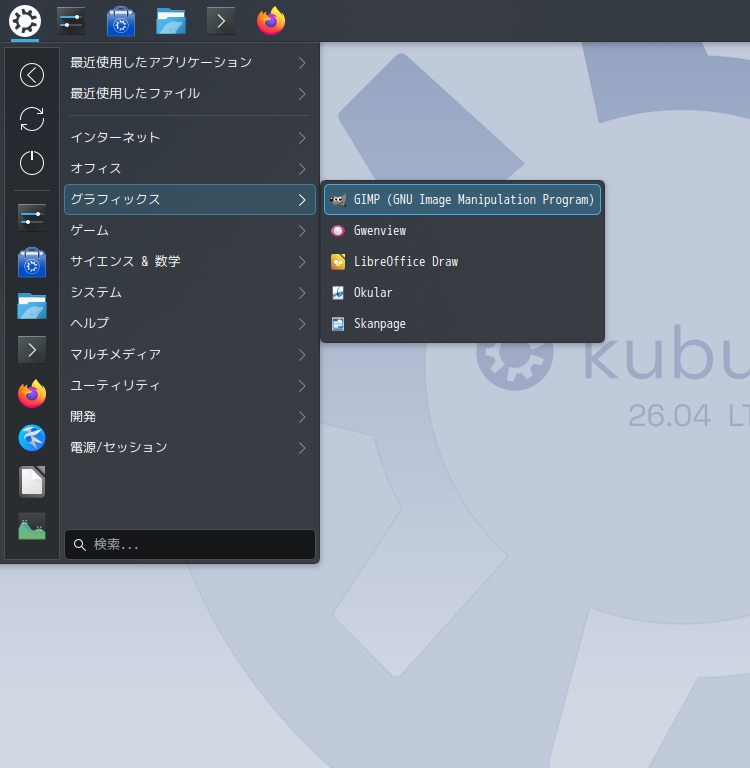The height and width of the screenshot is (768, 750).
Task: Launch the blue bird mail app in sidebar
Action: click(32, 438)
